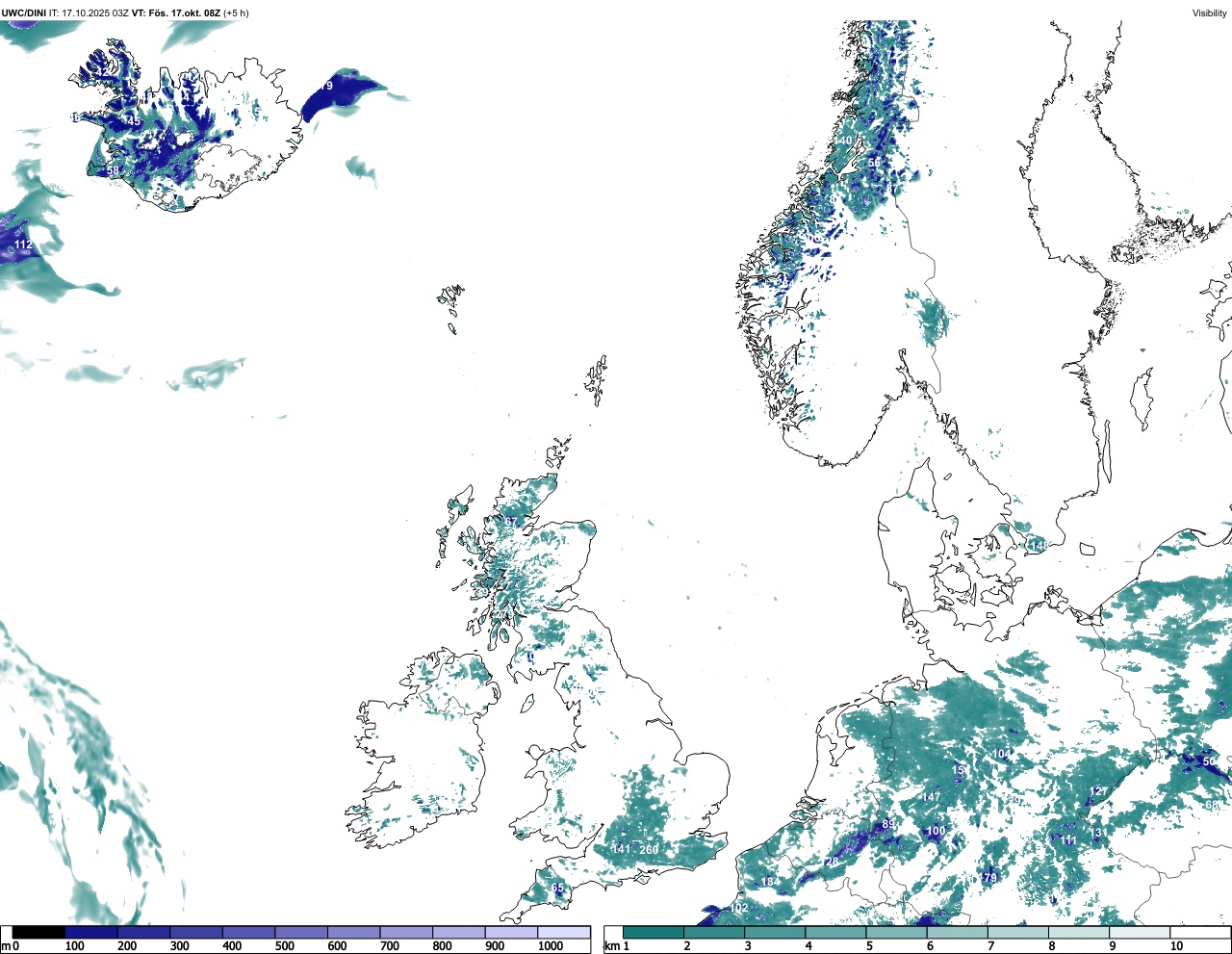This screenshot has height=954, width=1232.
Task: Click the '260' value over southern England
Action: pos(650,849)
